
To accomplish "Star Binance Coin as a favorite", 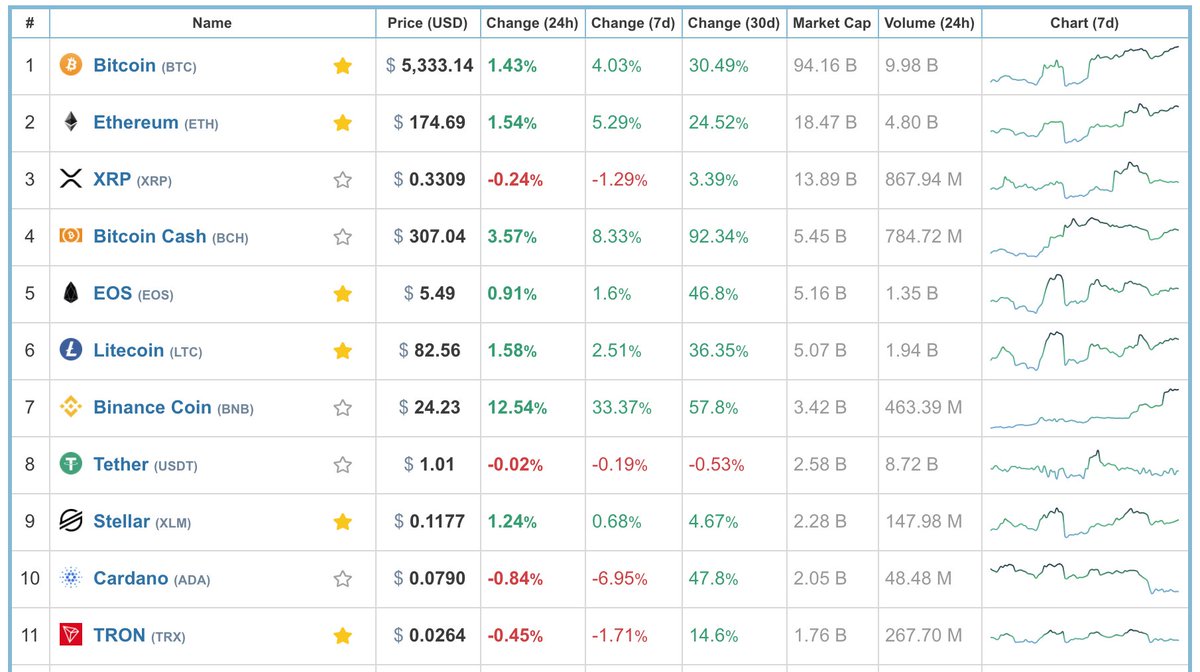I will [x=342, y=408].
